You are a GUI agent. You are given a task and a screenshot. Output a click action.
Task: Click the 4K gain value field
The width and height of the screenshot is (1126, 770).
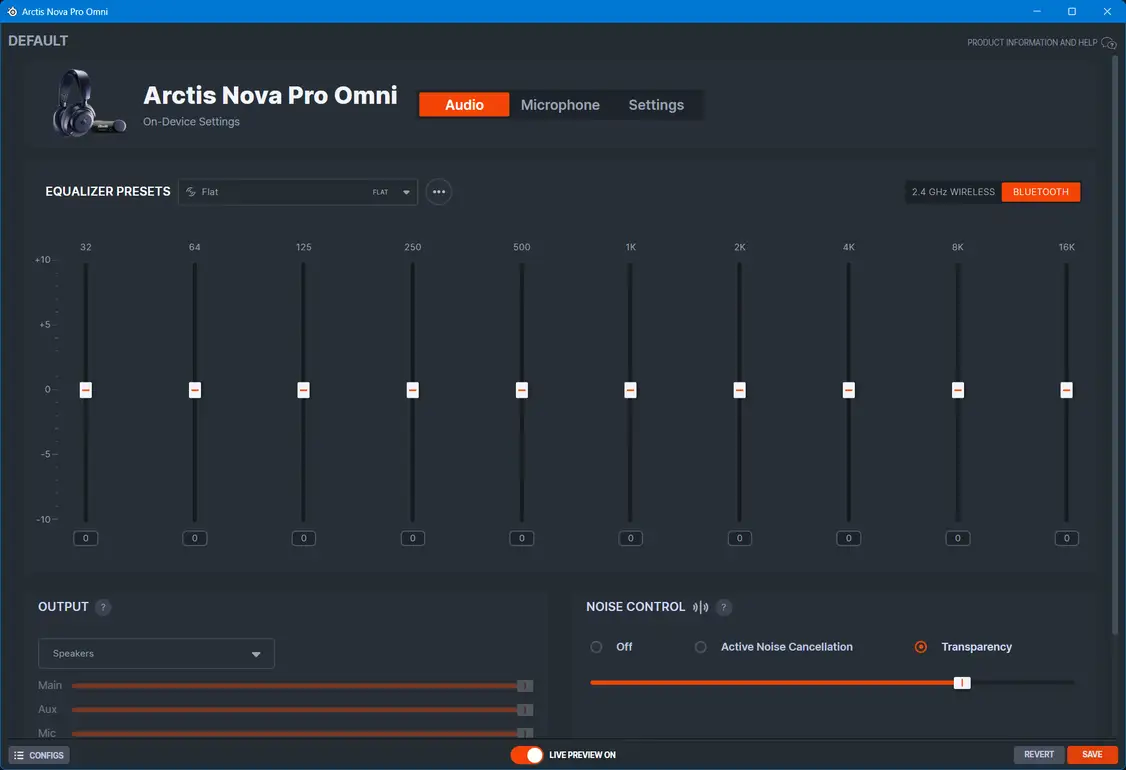tap(849, 538)
